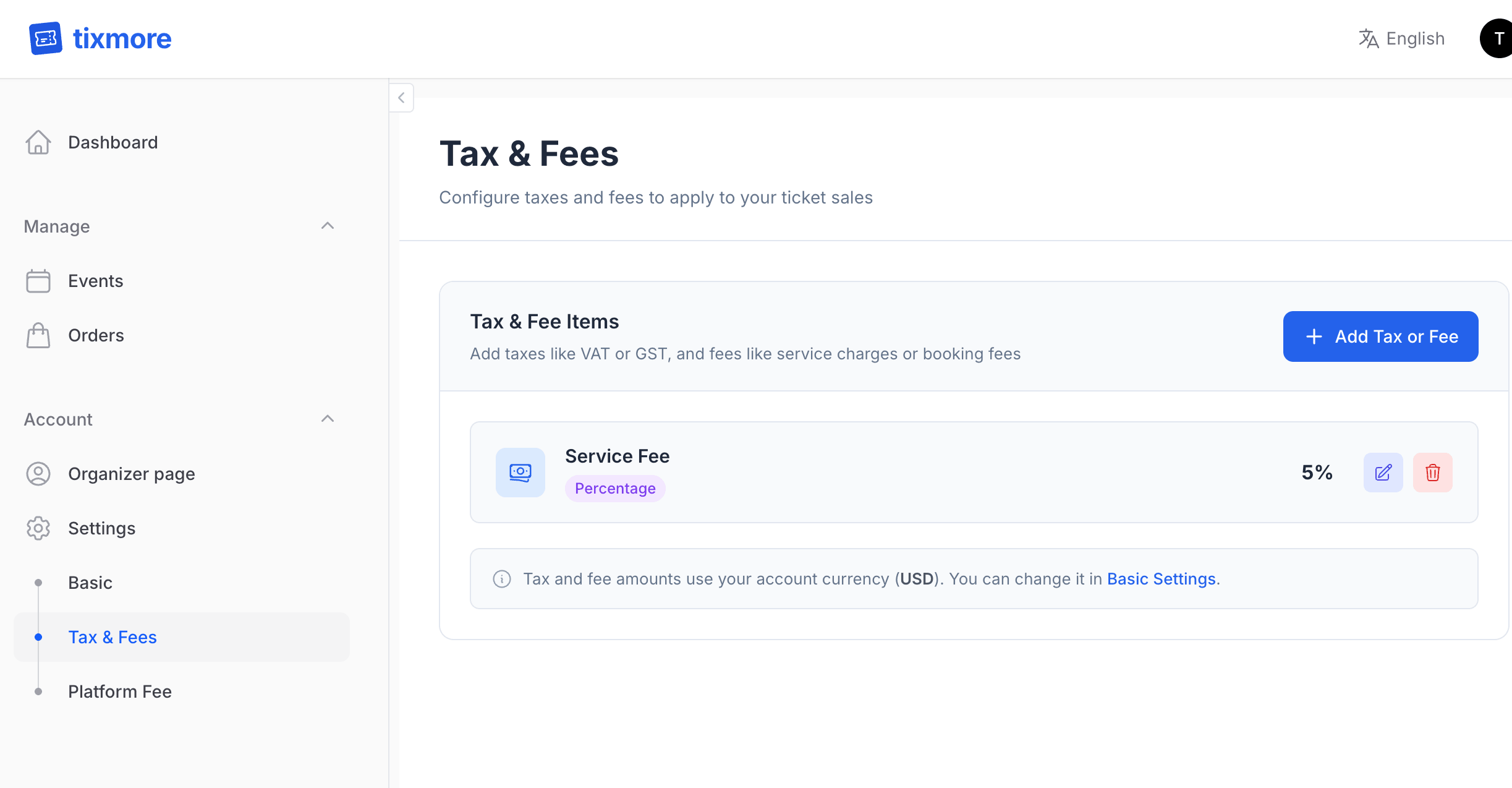Viewport: 1512px width, 788px height.
Task: Collapse the Account section
Action: pyautogui.click(x=328, y=419)
